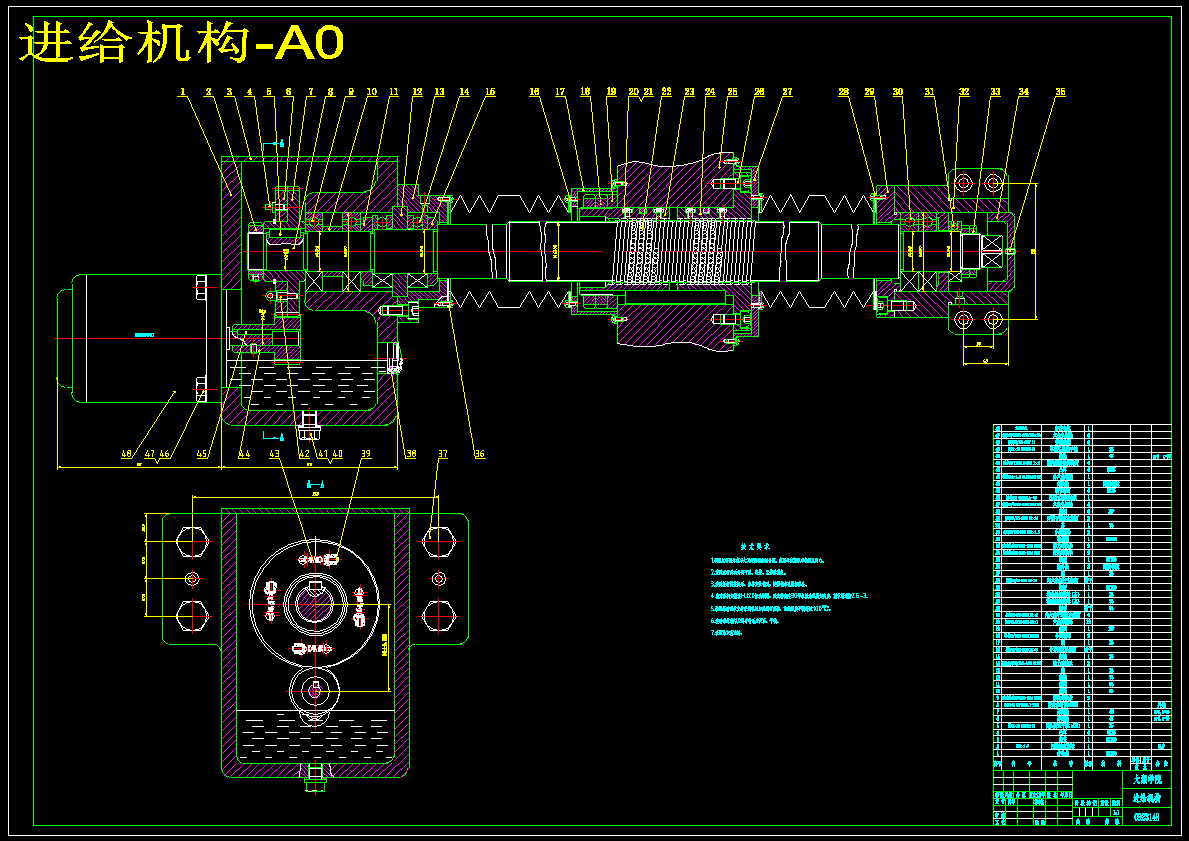
Task: Click item number 27 leader label
Action: pos(787,93)
